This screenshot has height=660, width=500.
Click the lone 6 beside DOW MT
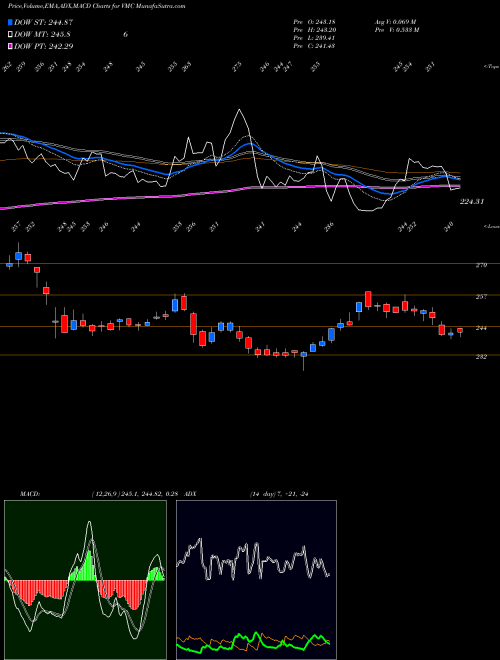125,35
